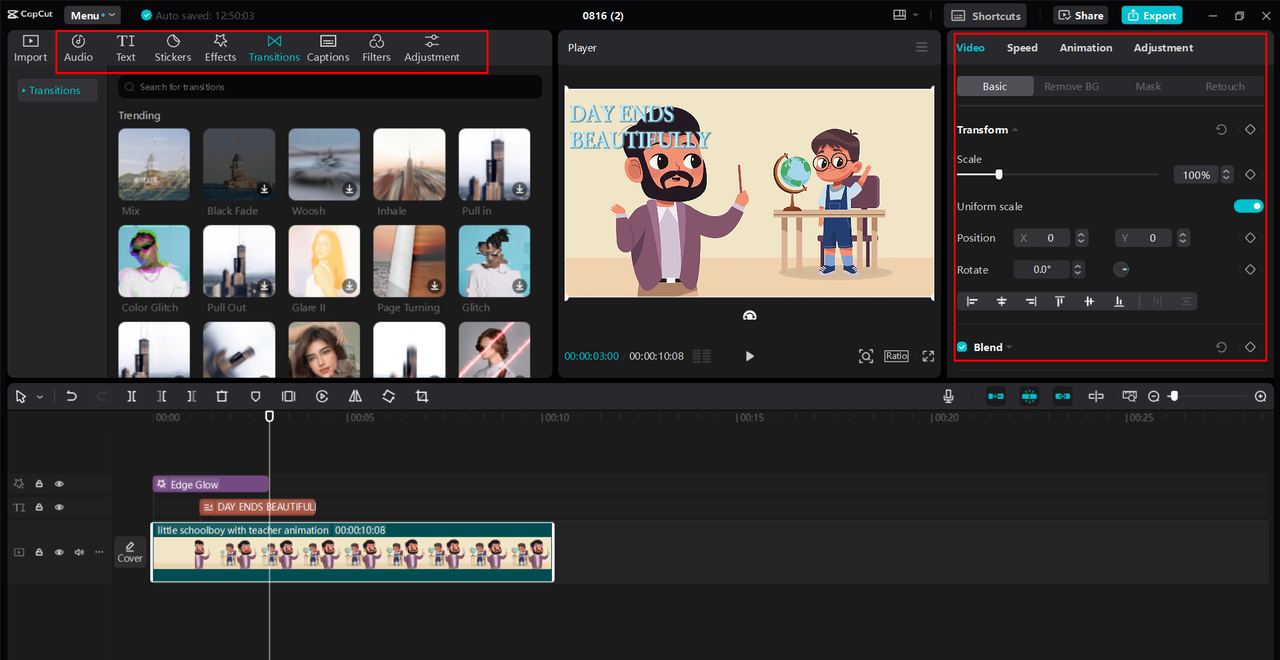Zoom in the timeline

(1260, 396)
